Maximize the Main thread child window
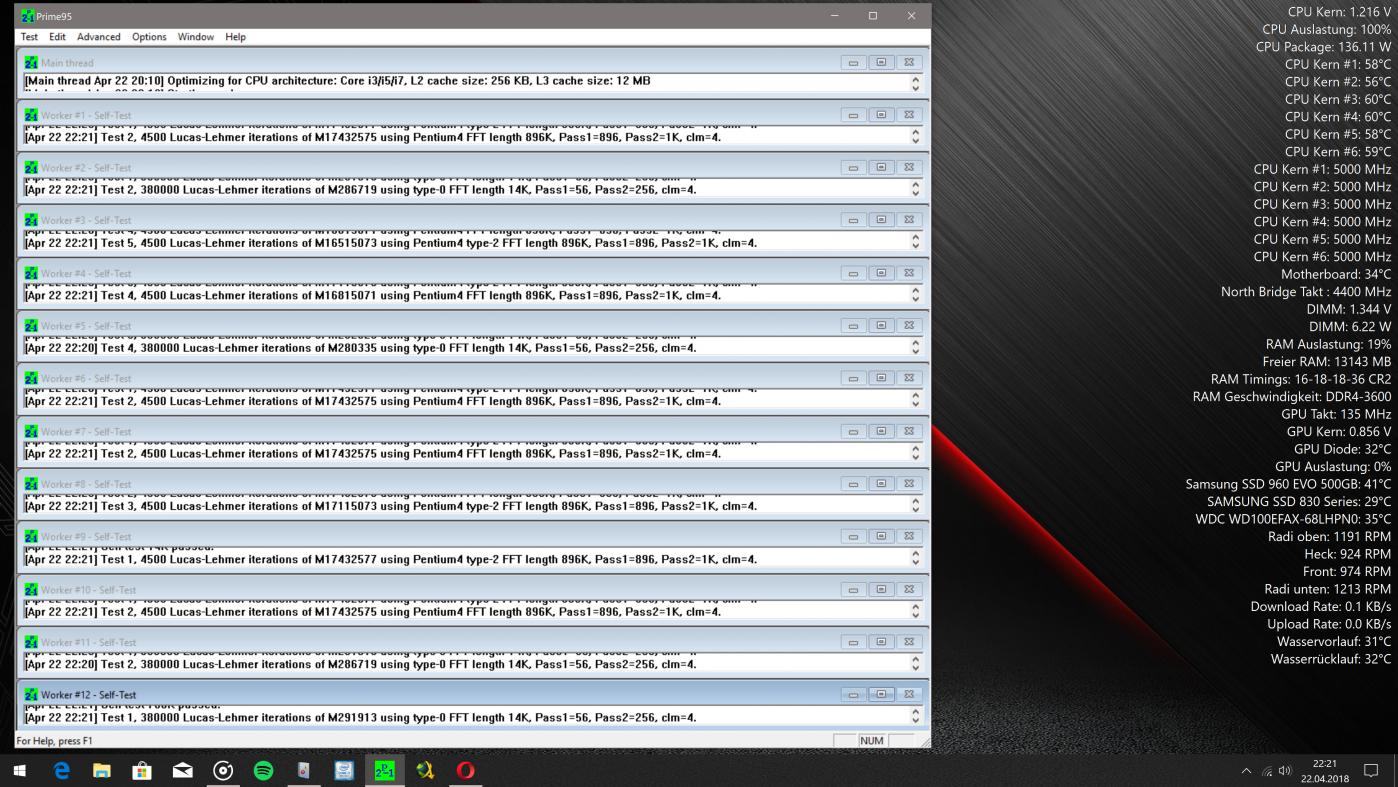The width and height of the screenshot is (1398, 787). (x=881, y=62)
